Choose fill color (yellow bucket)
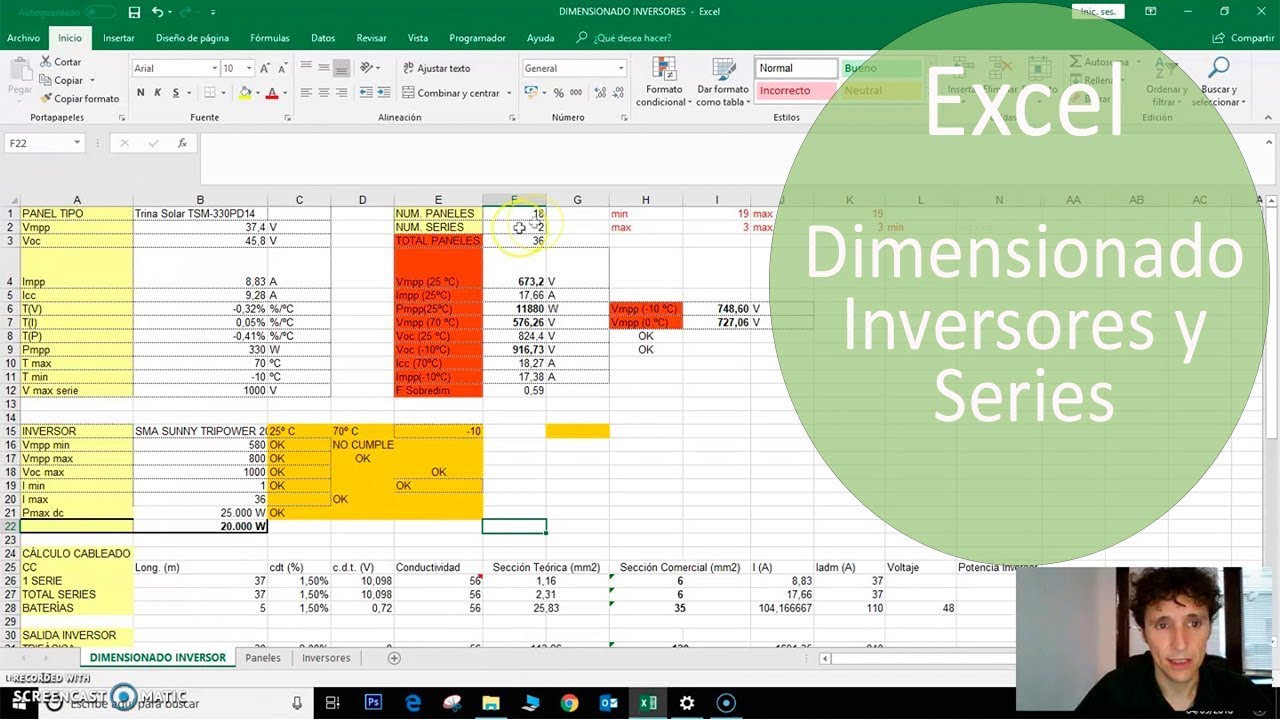 245,93
